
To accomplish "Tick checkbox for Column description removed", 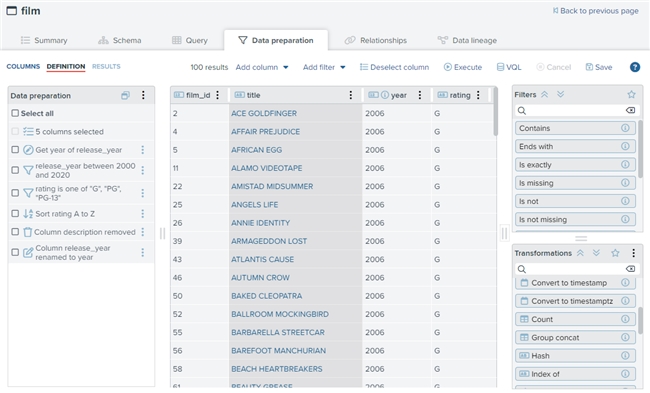I will click(x=15, y=232).
